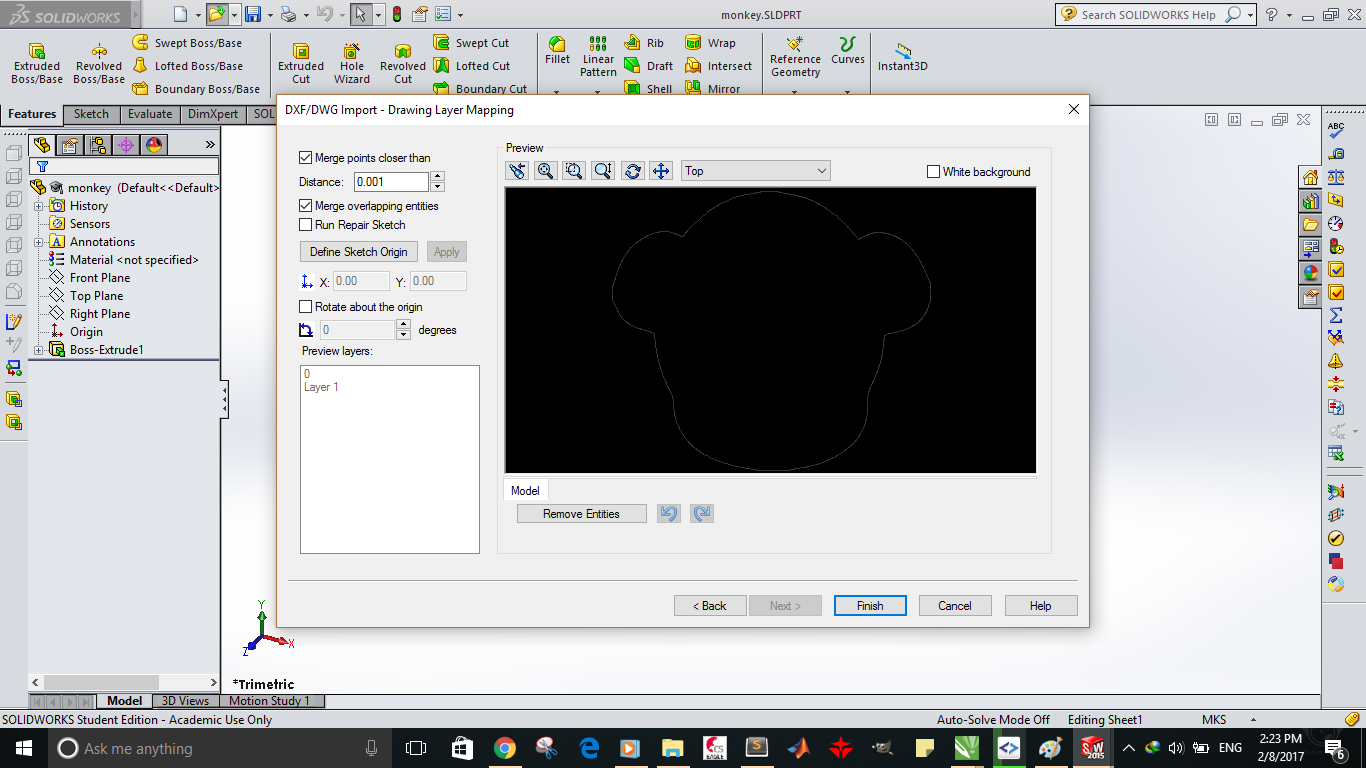Cancel the DXF/DWG import dialog
Image resolution: width=1366 pixels, height=768 pixels.
[x=955, y=606]
